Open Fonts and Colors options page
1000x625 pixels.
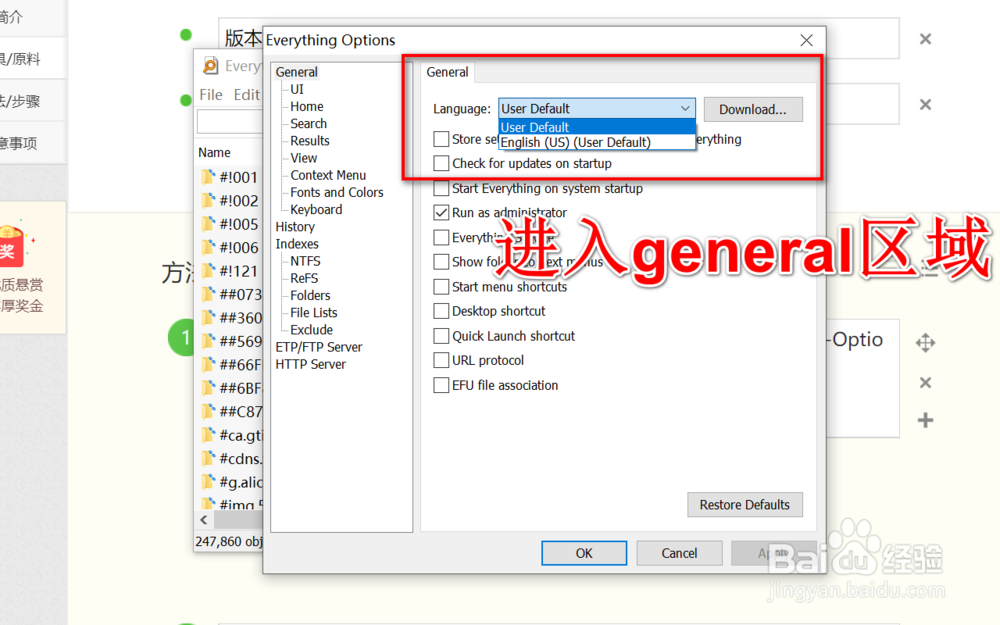tap(337, 193)
